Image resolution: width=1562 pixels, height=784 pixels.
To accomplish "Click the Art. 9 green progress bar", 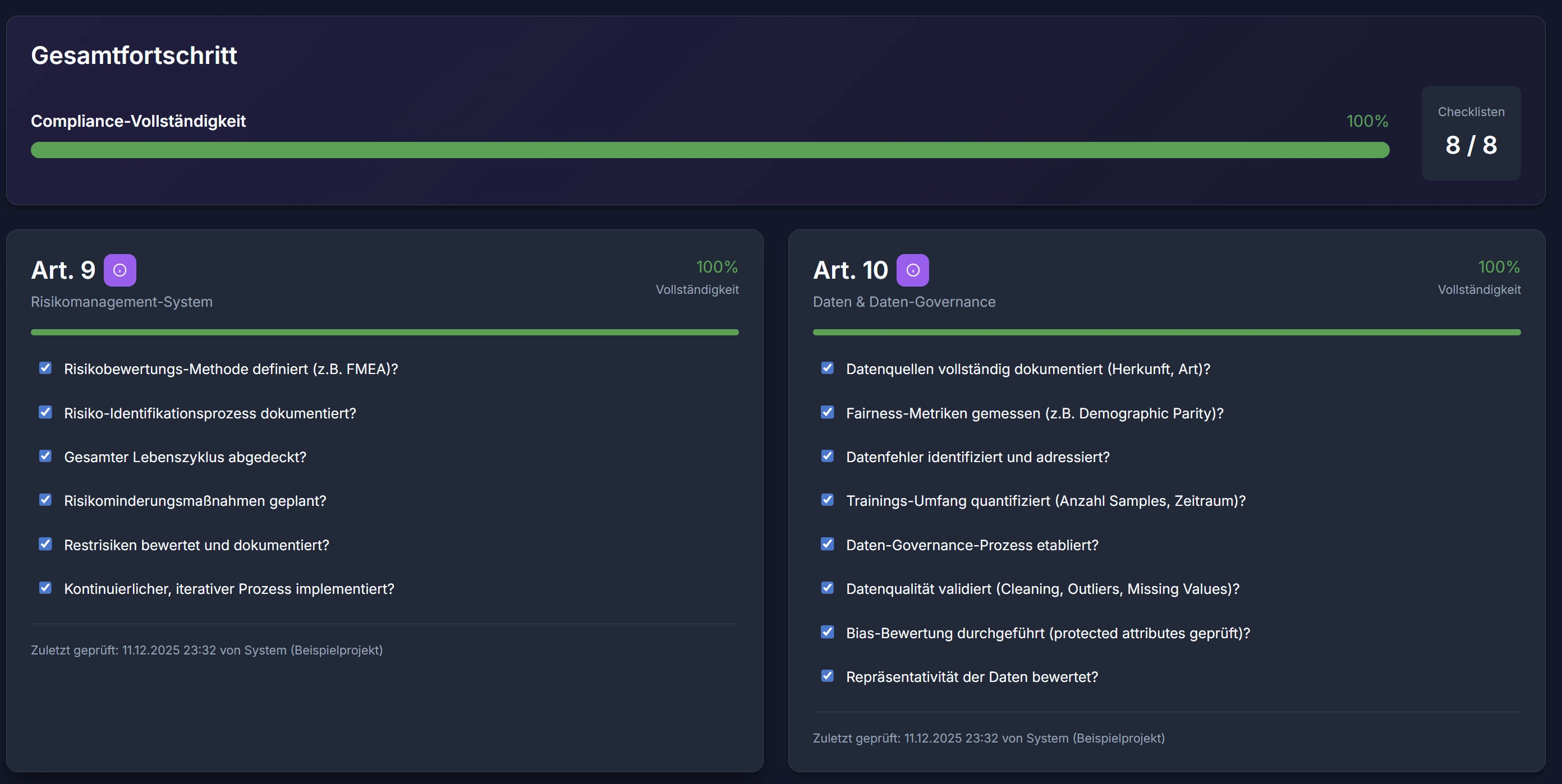I will (x=384, y=332).
